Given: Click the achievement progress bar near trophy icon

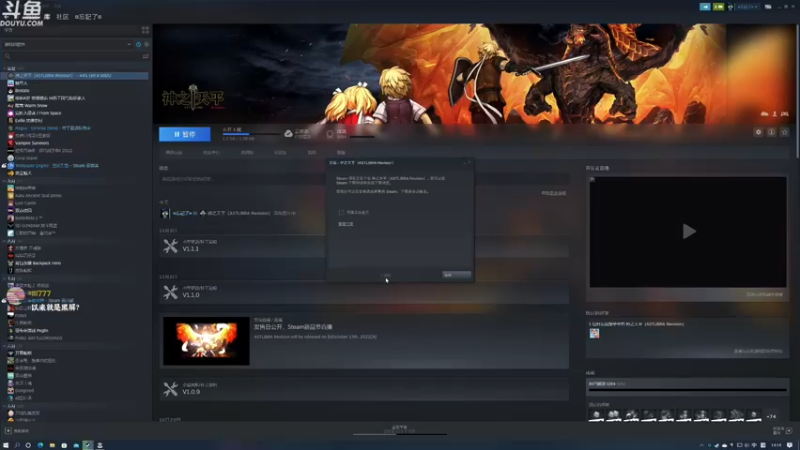Looking at the screenshot, I should click(362, 137).
